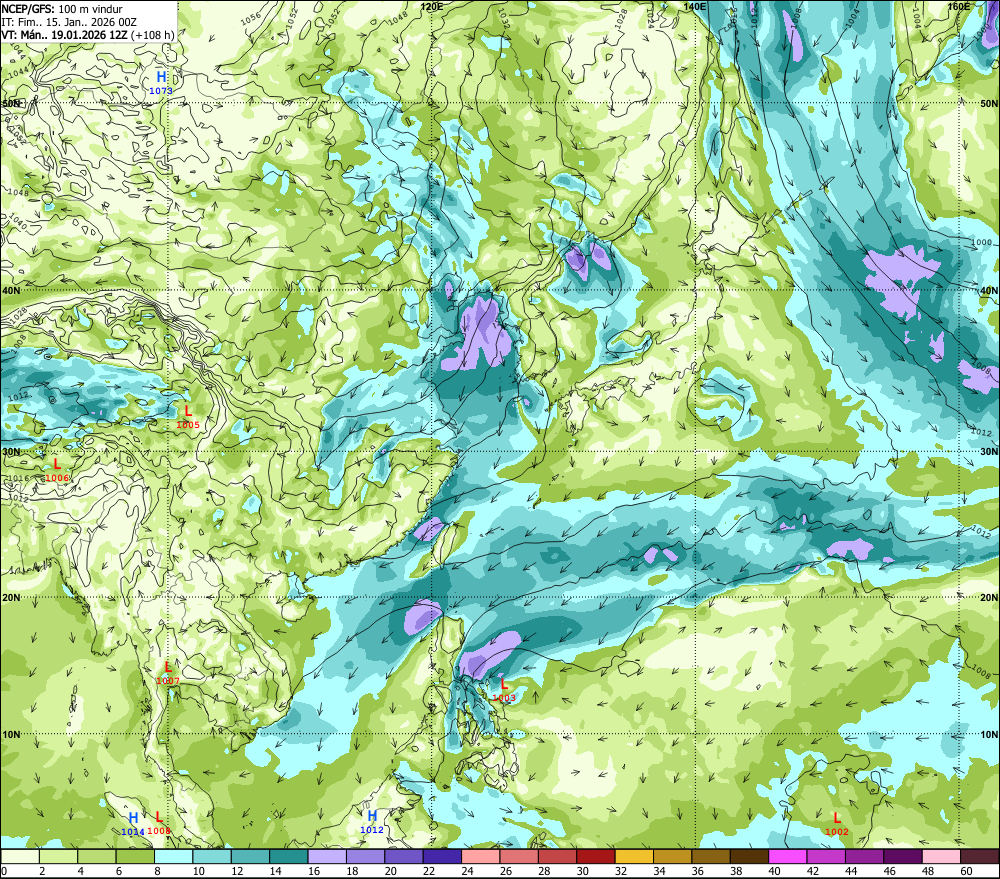This screenshot has width=1000, height=879.
Task: Choose the golden yellow 32–34 legend swatch
Action: click(x=634, y=856)
